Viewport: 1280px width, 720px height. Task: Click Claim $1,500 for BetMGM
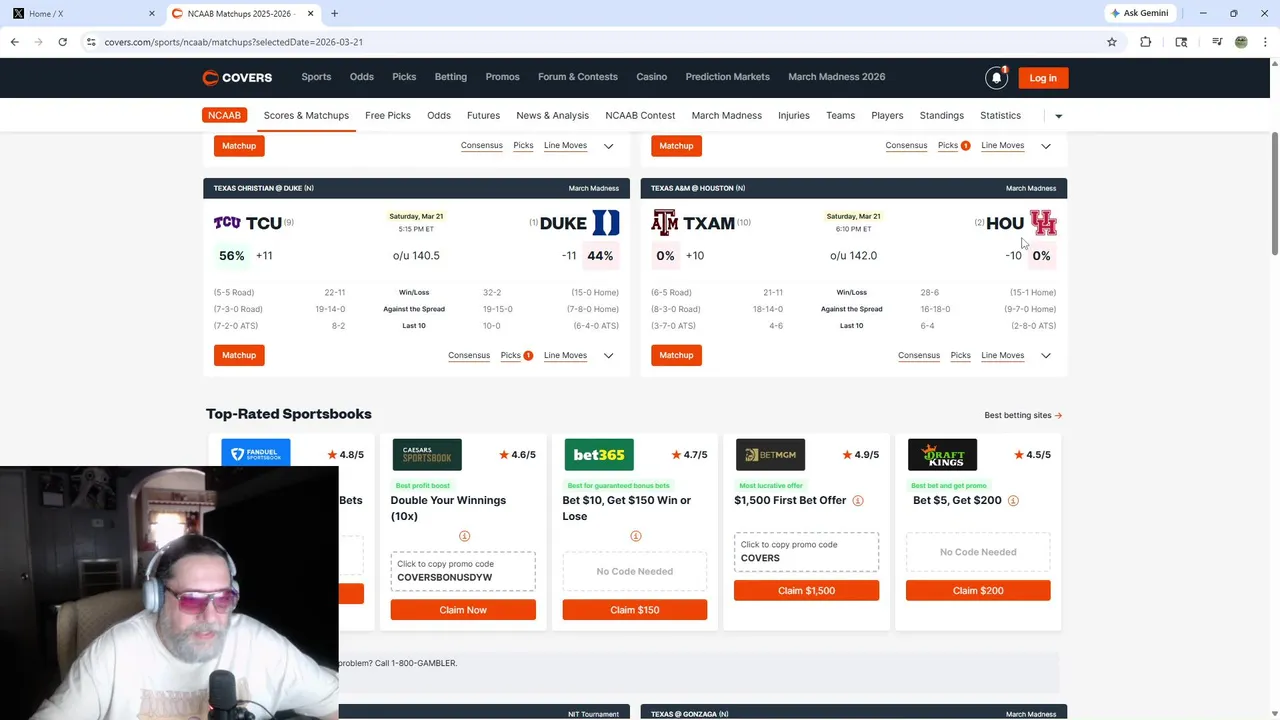coord(806,591)
